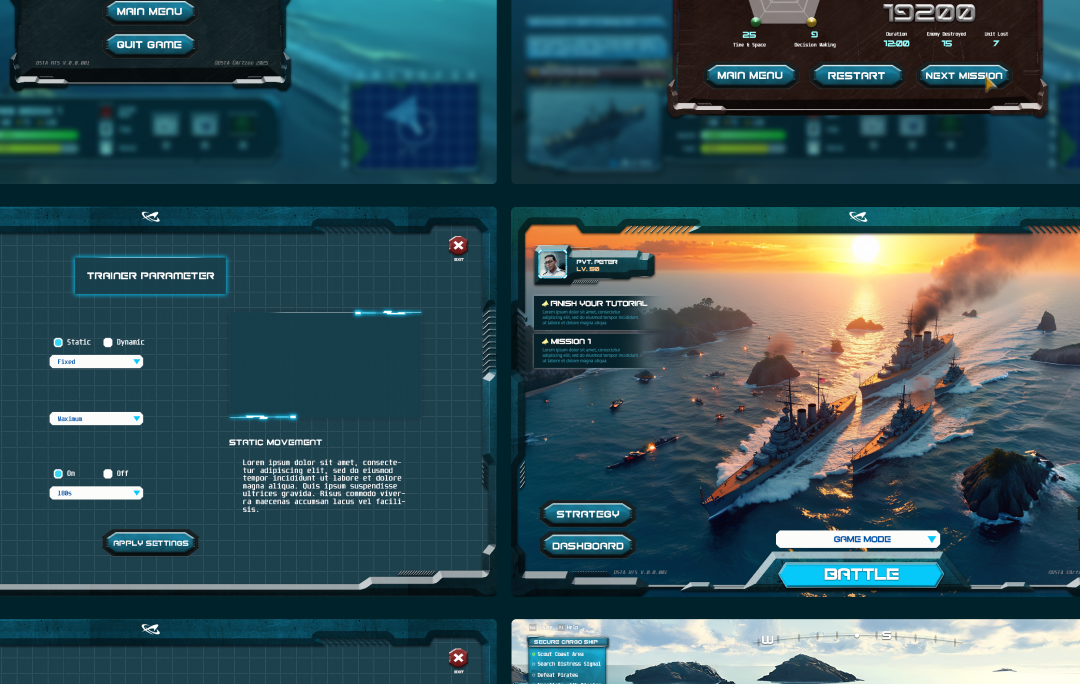Select the Static radio button

pyautogui.click(x=58, y=342)
